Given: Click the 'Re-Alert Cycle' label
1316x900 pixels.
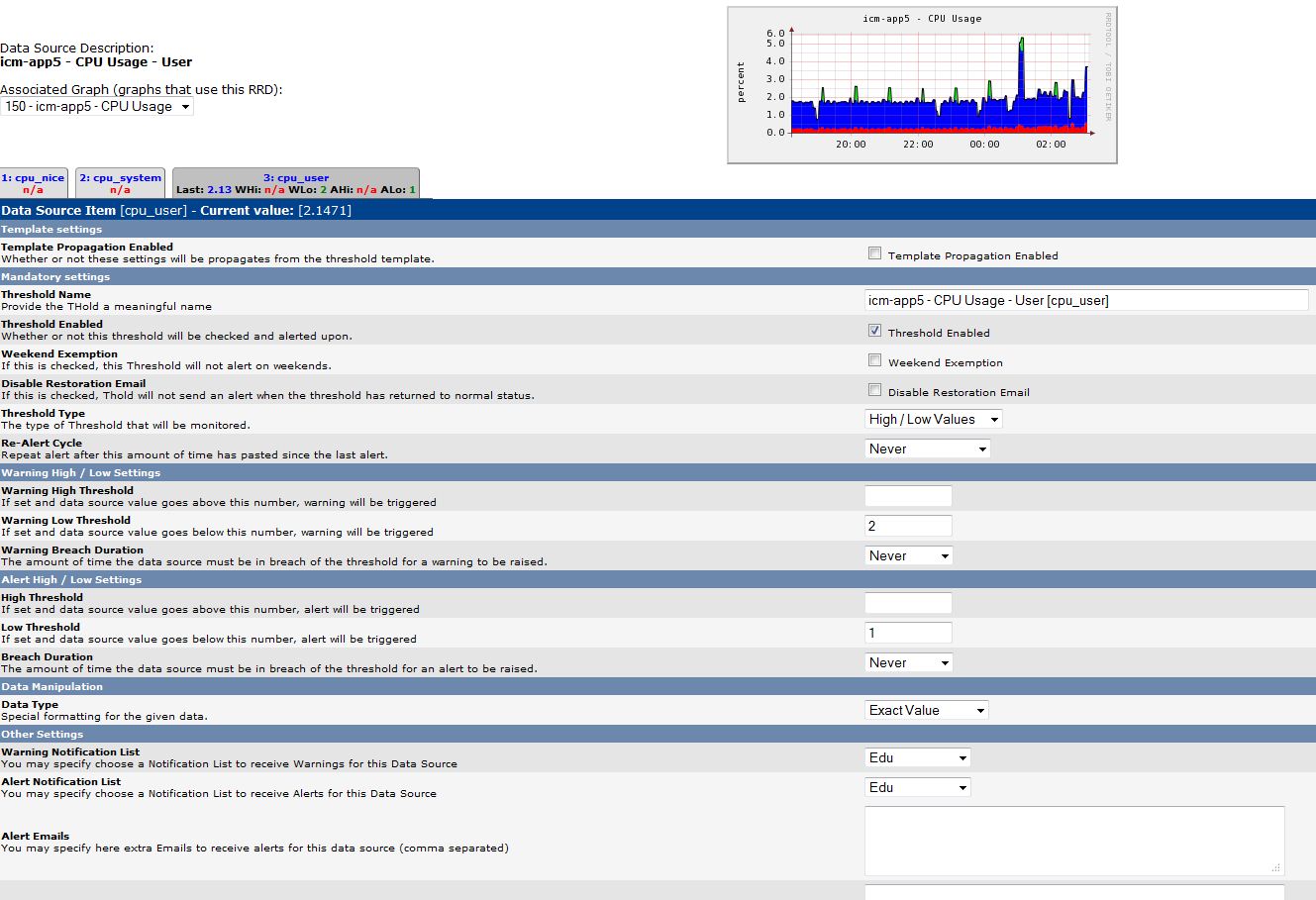Looking at the screenshot, I should click(42, 443).
